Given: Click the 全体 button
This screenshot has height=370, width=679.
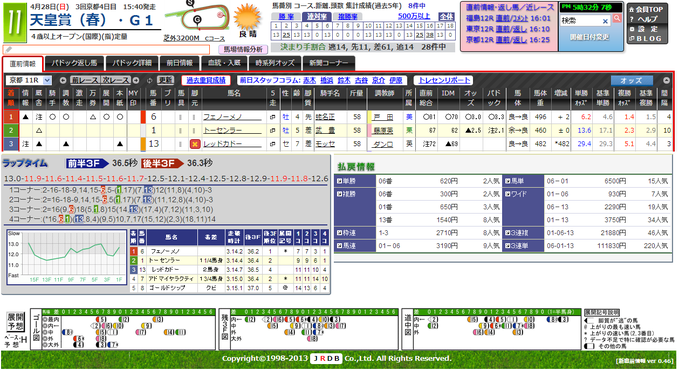Looking at the screenshot, I should click(446, 16).
